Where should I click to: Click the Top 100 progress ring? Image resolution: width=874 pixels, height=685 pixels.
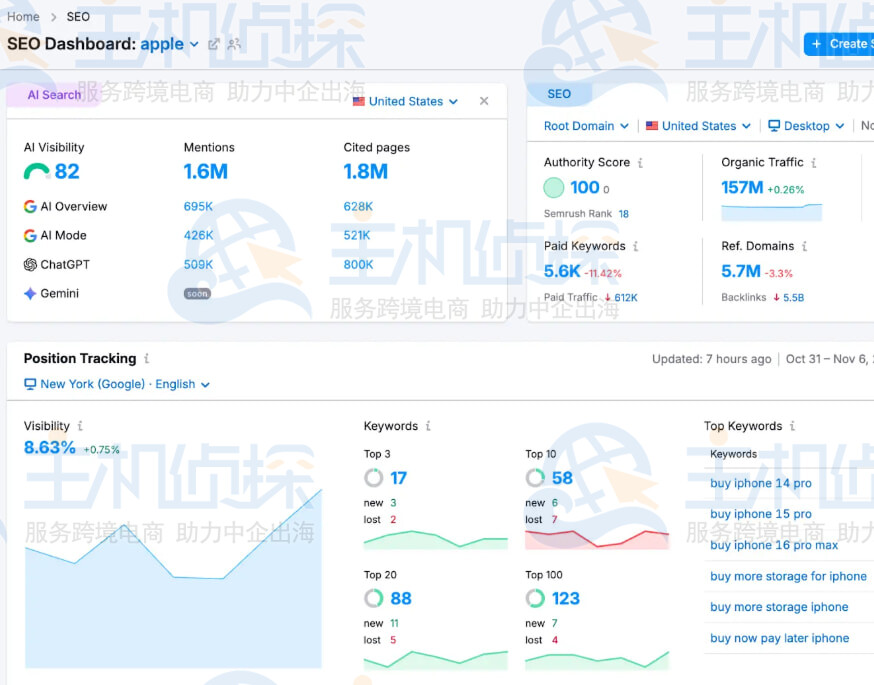tap(535, 598)
